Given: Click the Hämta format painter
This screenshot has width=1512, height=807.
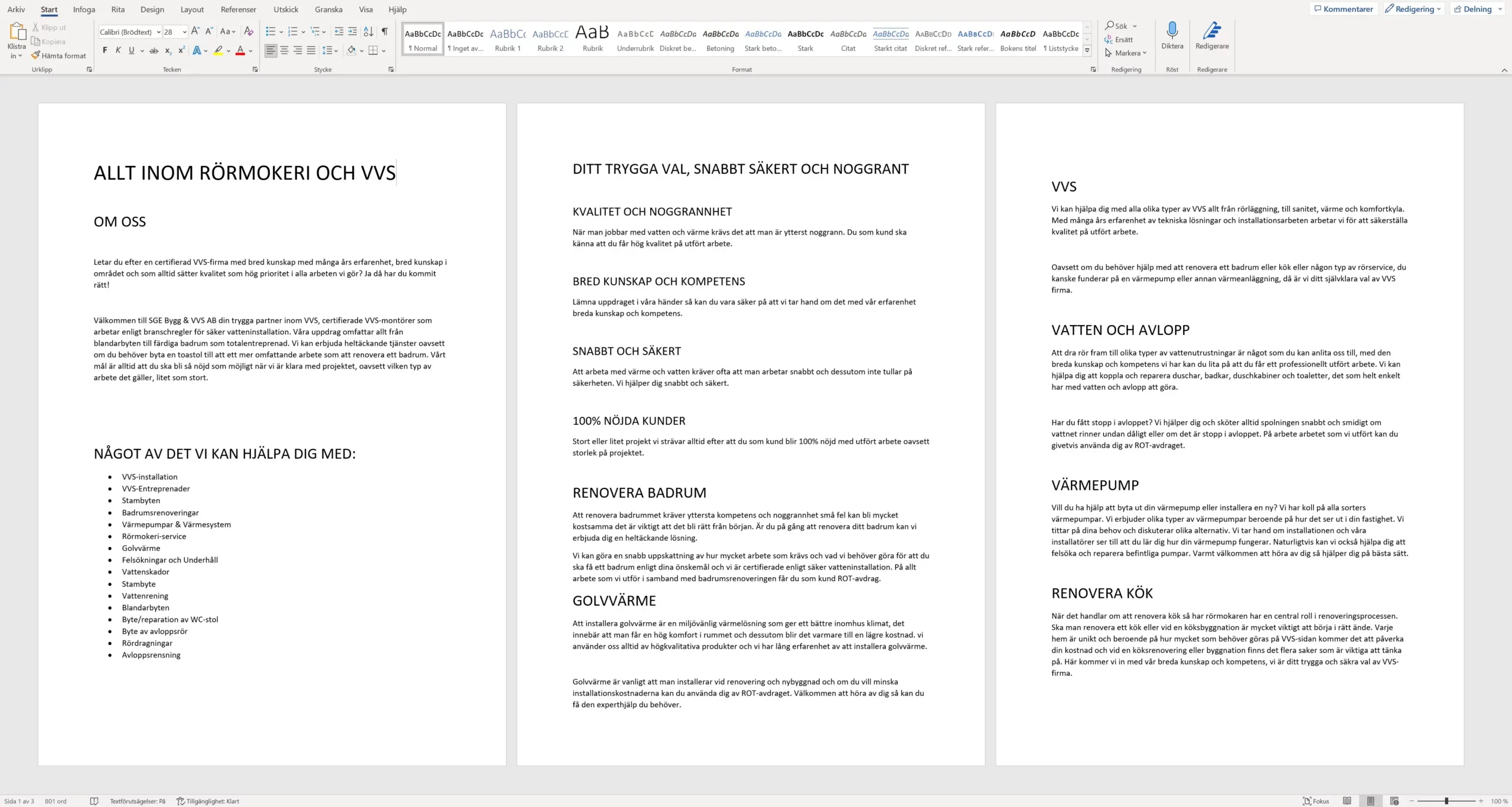Looking at the screenshot, I should tap(58, 56).
